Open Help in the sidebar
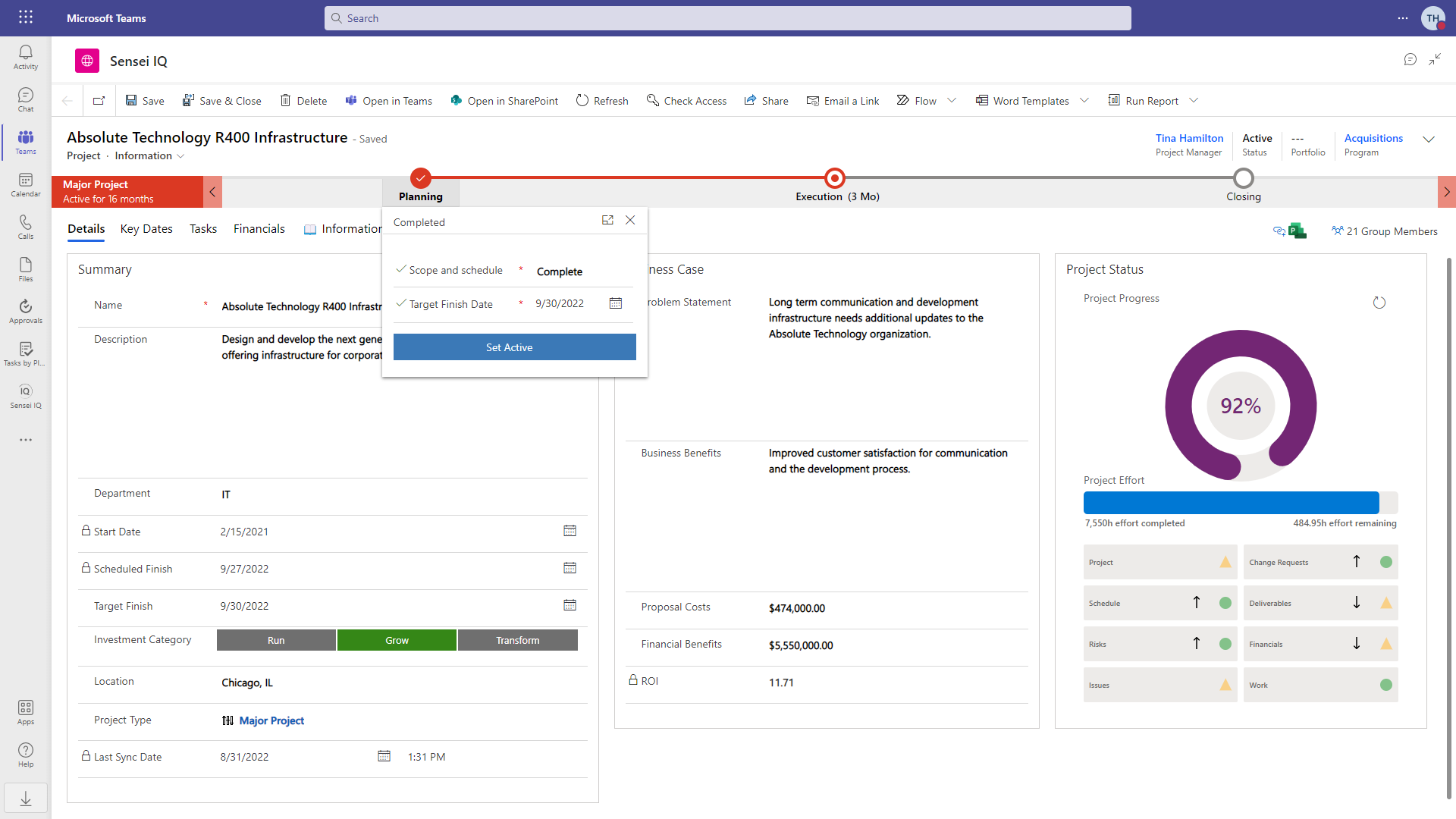The image size is (1456, 819). (26, 755)
